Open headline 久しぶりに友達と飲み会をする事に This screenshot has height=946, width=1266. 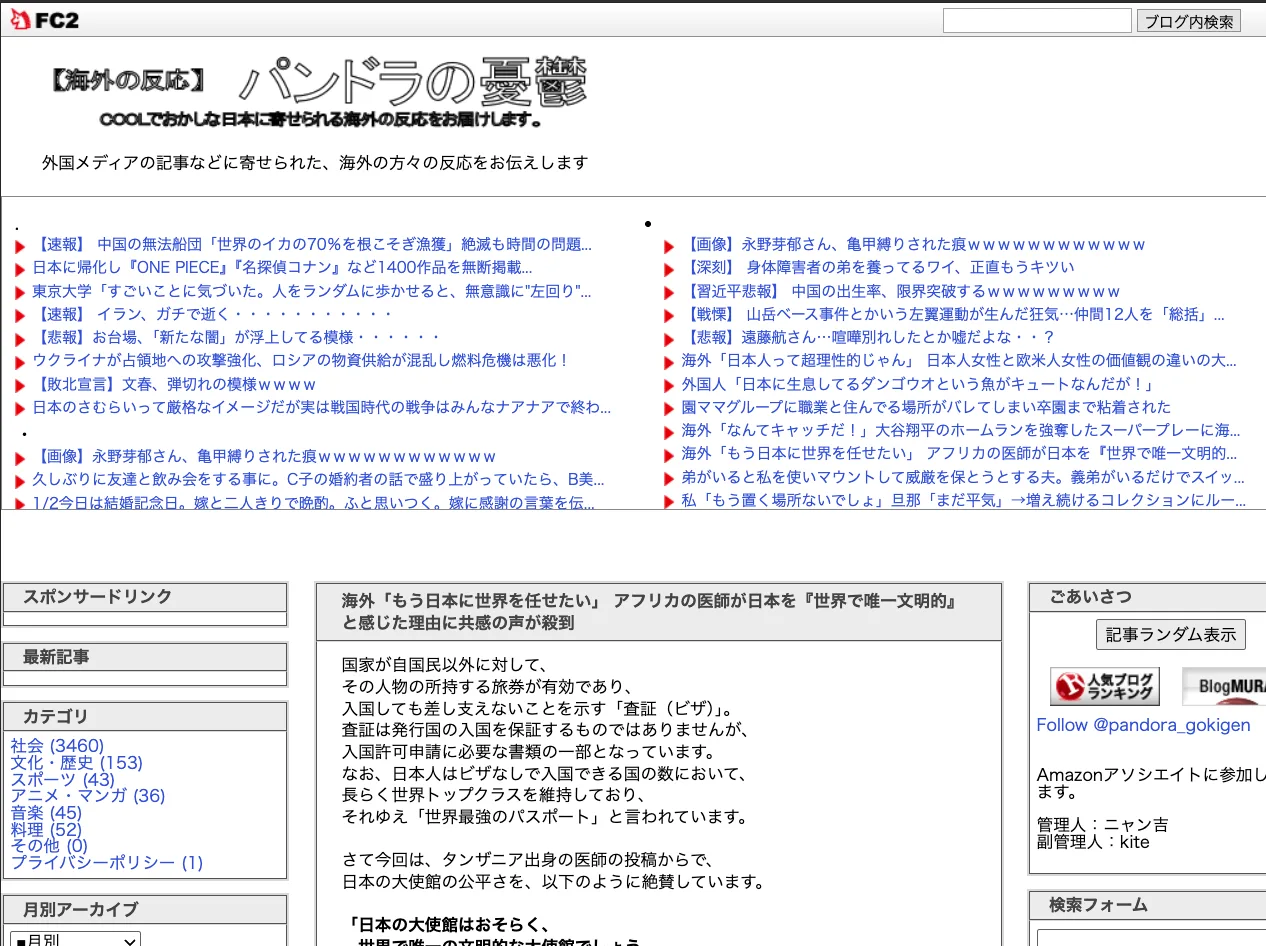(x=319, y=479)
